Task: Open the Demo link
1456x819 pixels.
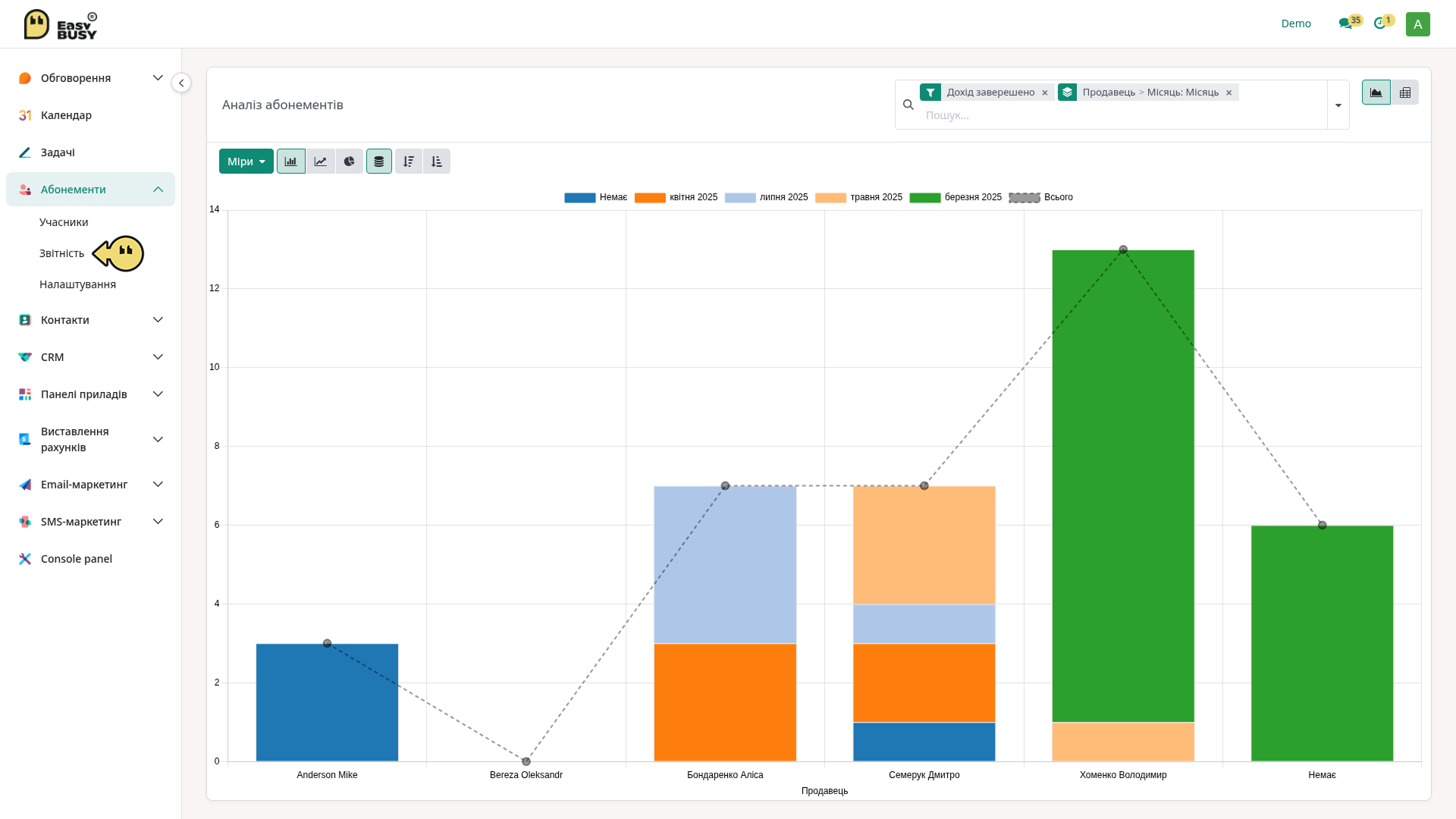Action: point(1296,24)
